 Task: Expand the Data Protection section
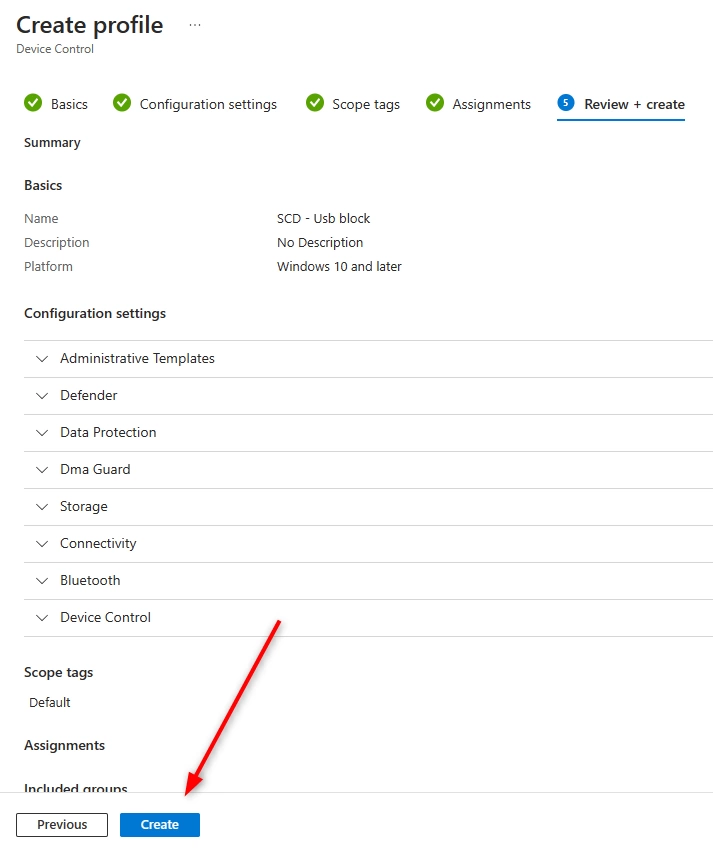click(41, 432)
